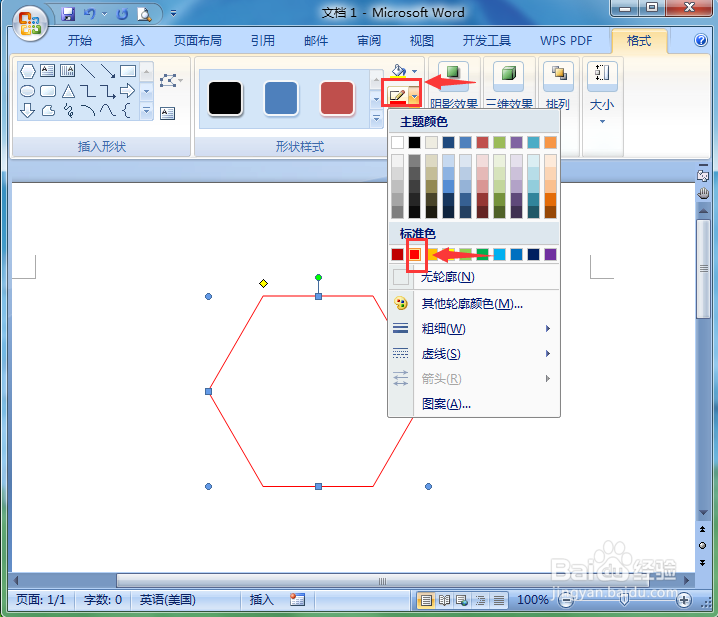Select the triangle shape
718x617 pixels.
click(68, 91)
